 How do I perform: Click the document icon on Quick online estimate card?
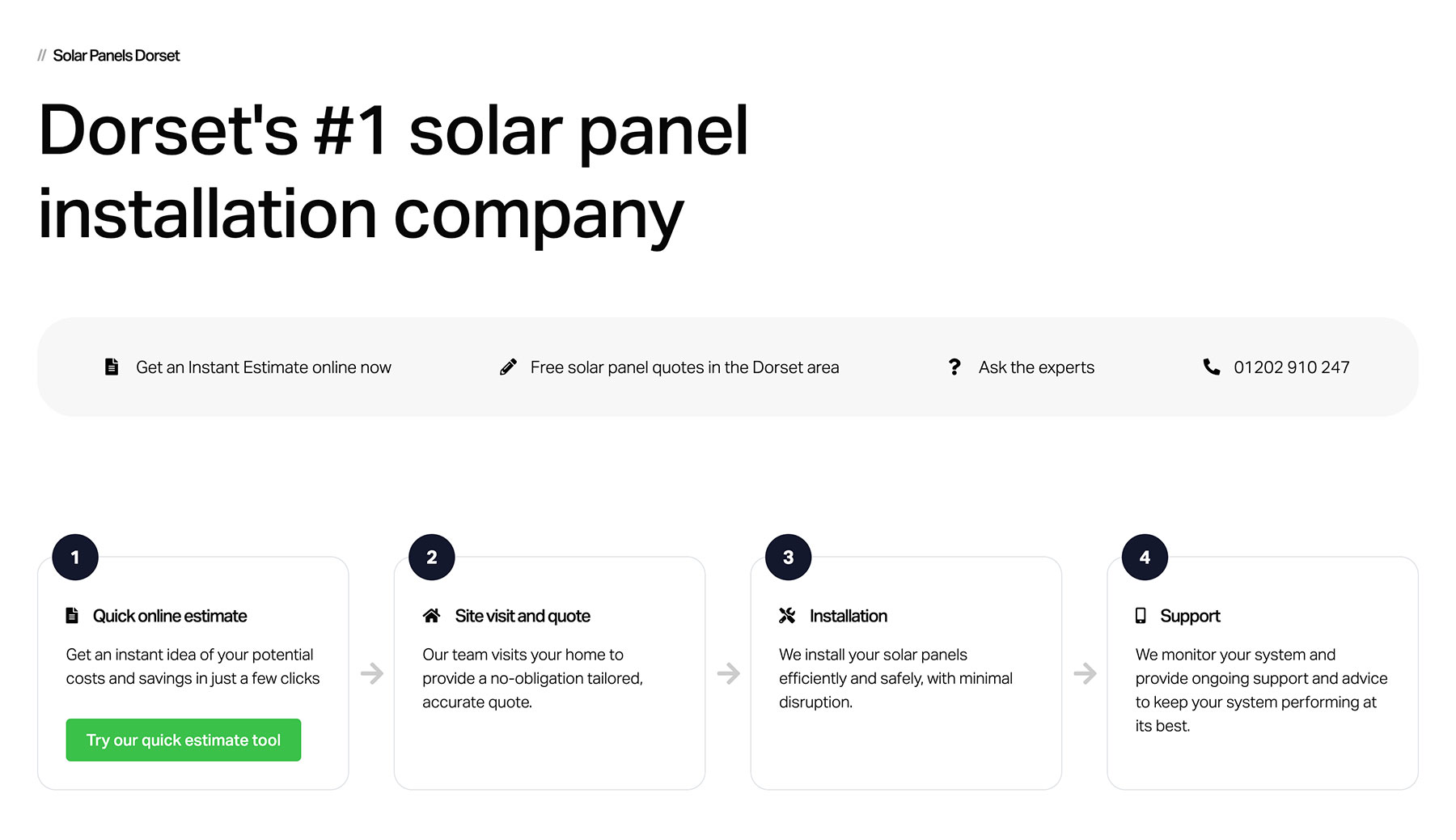pos(72,615)
